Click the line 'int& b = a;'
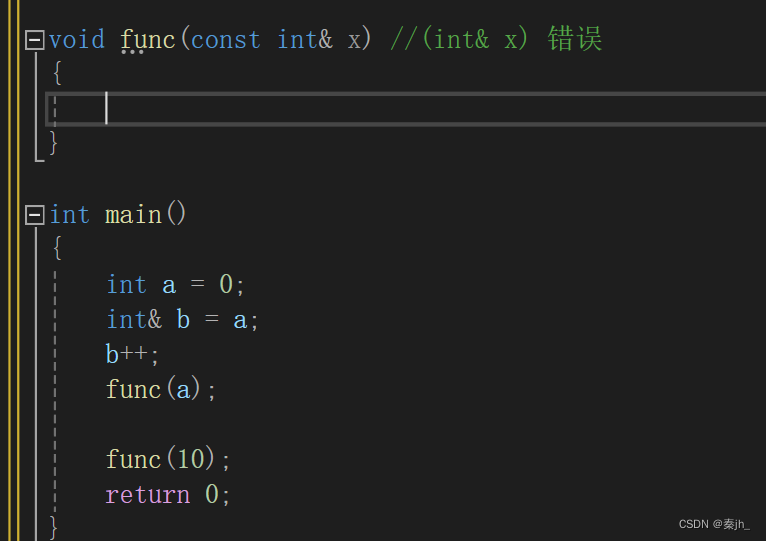Screen dimensions: 766x541 (182, 320)
